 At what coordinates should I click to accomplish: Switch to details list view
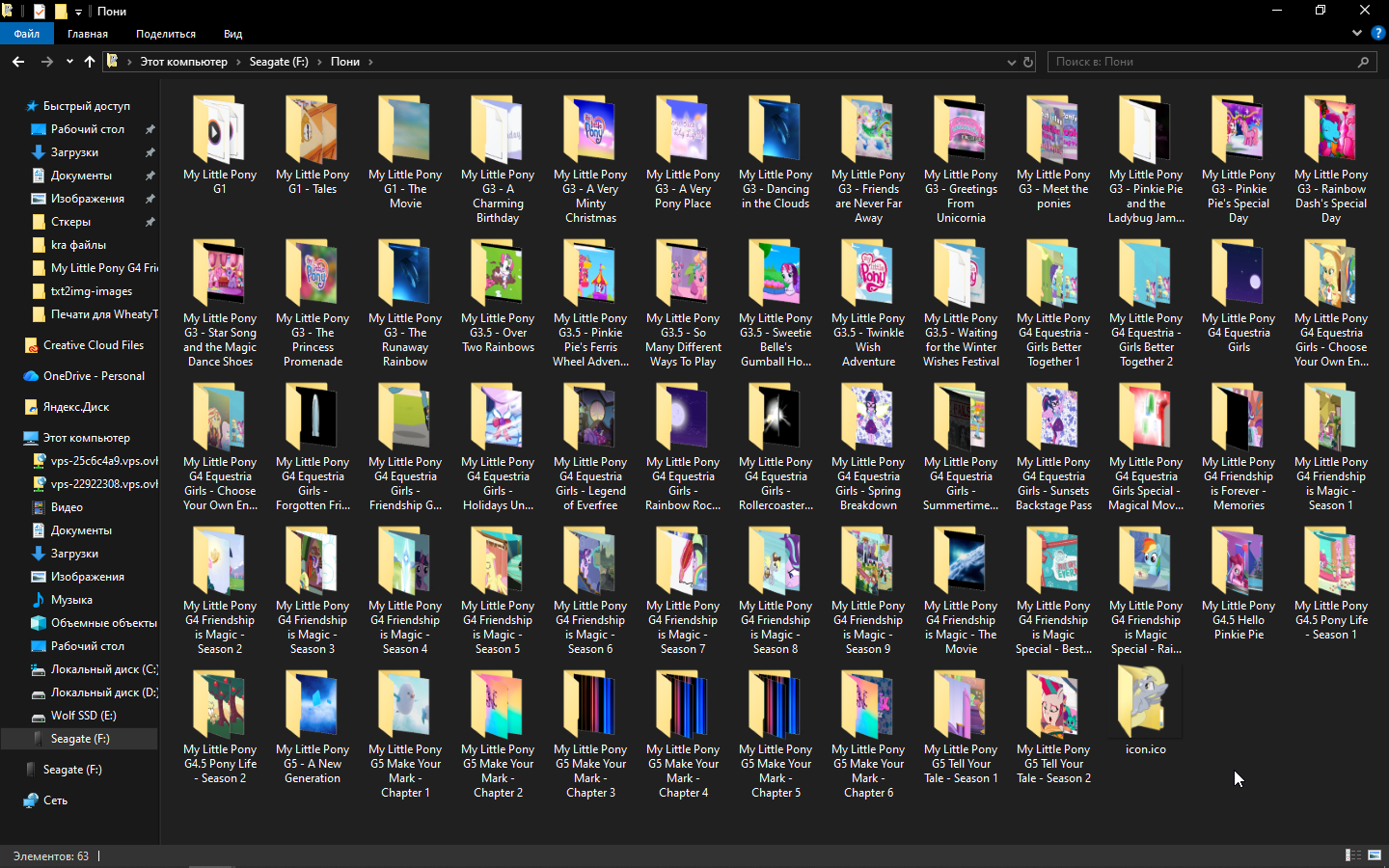coord(1353,855)
